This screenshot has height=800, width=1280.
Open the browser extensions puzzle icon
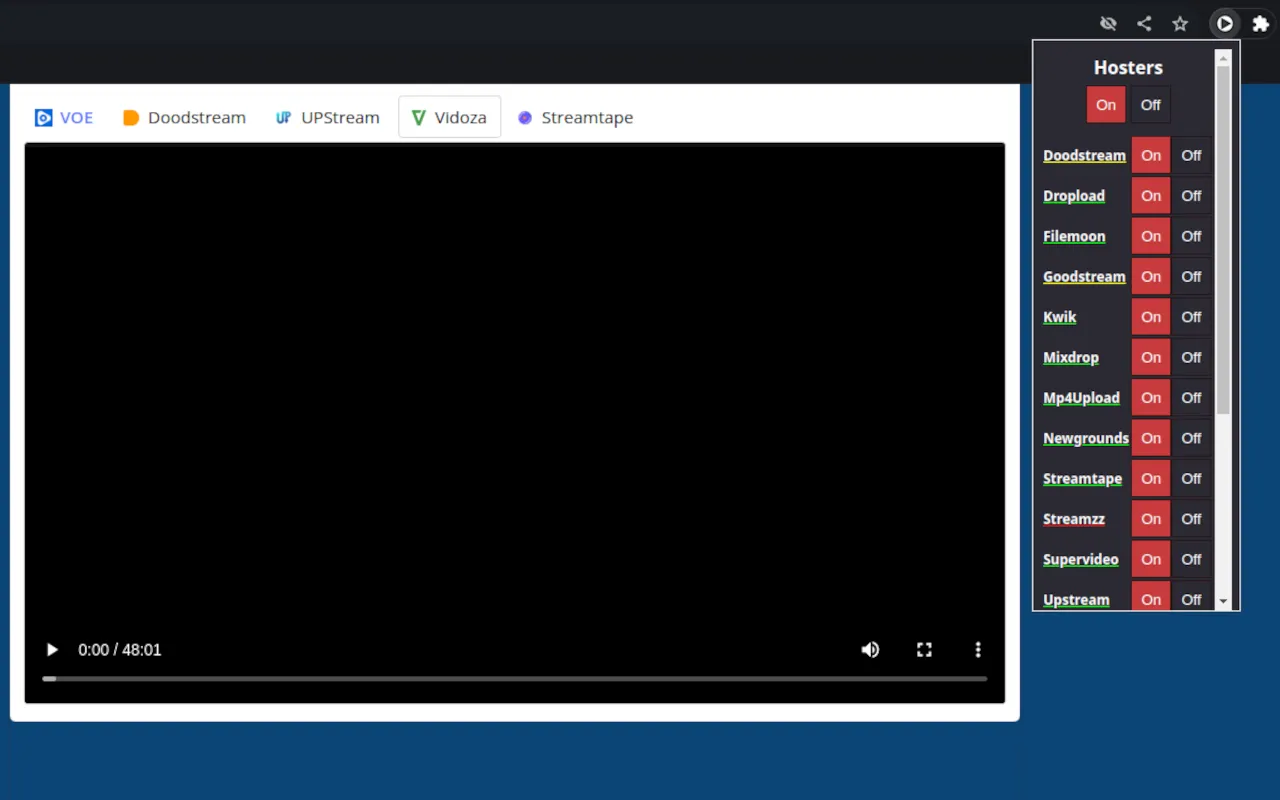pyautogui.click(x=1260, y=23)
